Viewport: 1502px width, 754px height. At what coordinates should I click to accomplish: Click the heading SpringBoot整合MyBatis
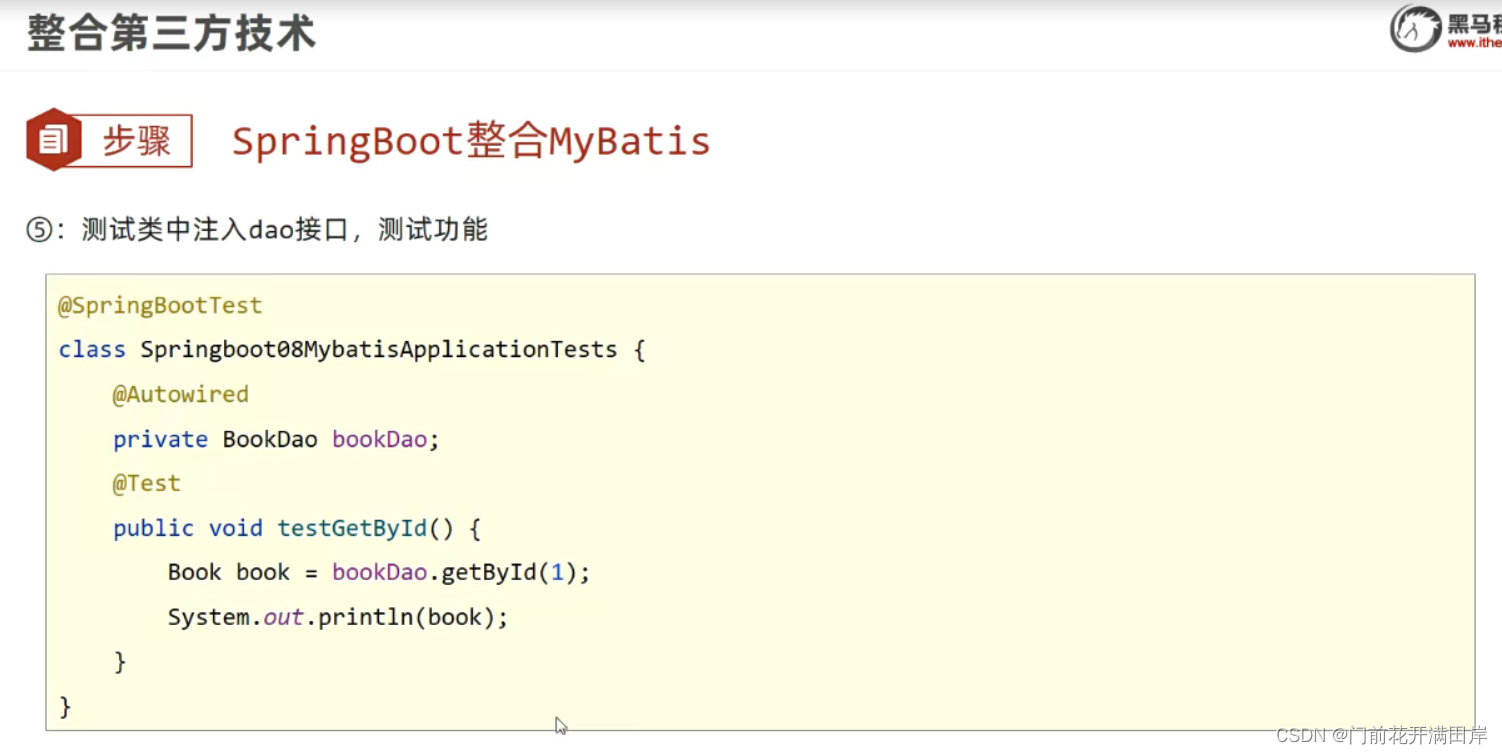[x=471, y=141]
